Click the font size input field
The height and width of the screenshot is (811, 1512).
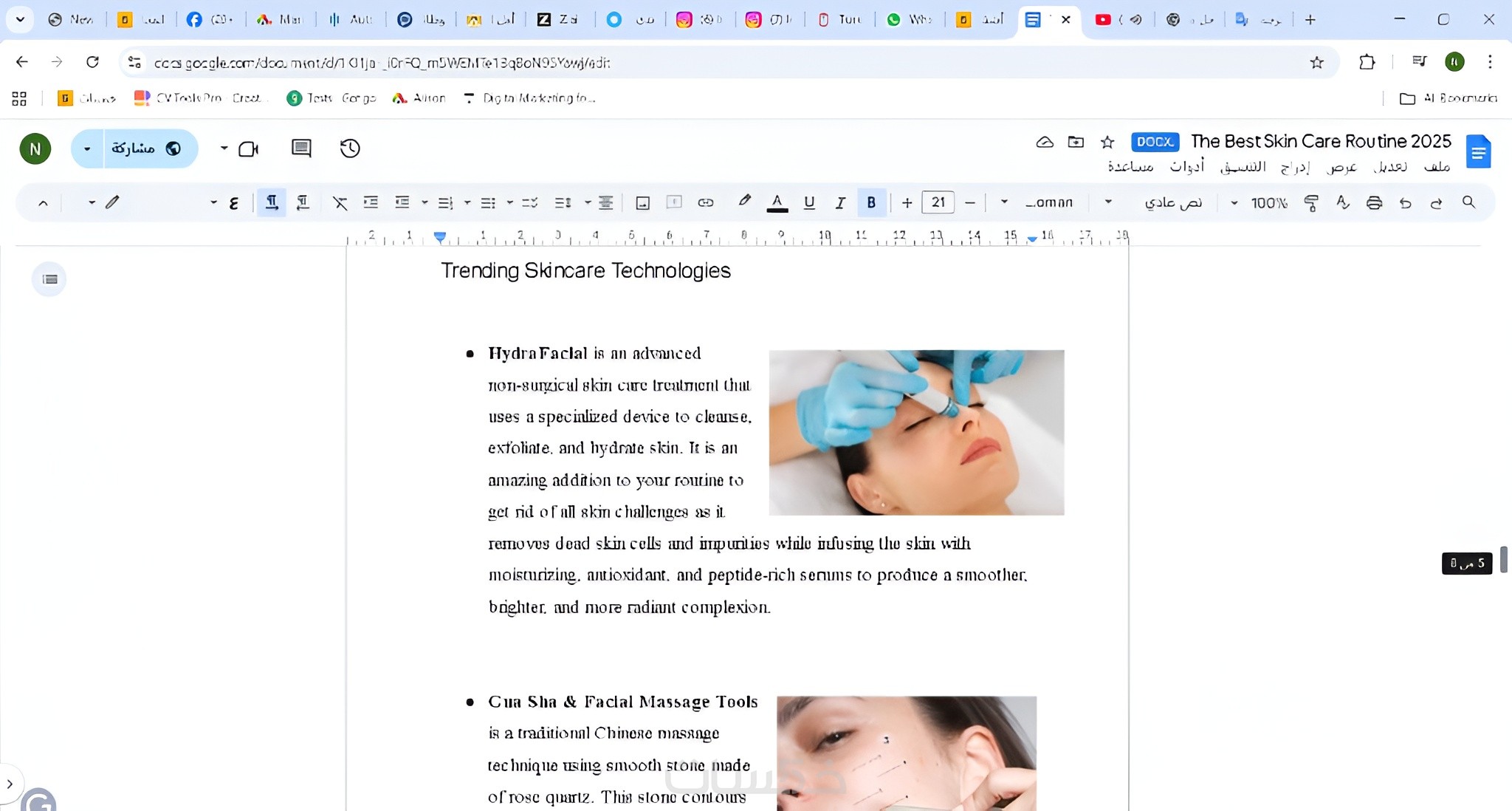[938, 202]
